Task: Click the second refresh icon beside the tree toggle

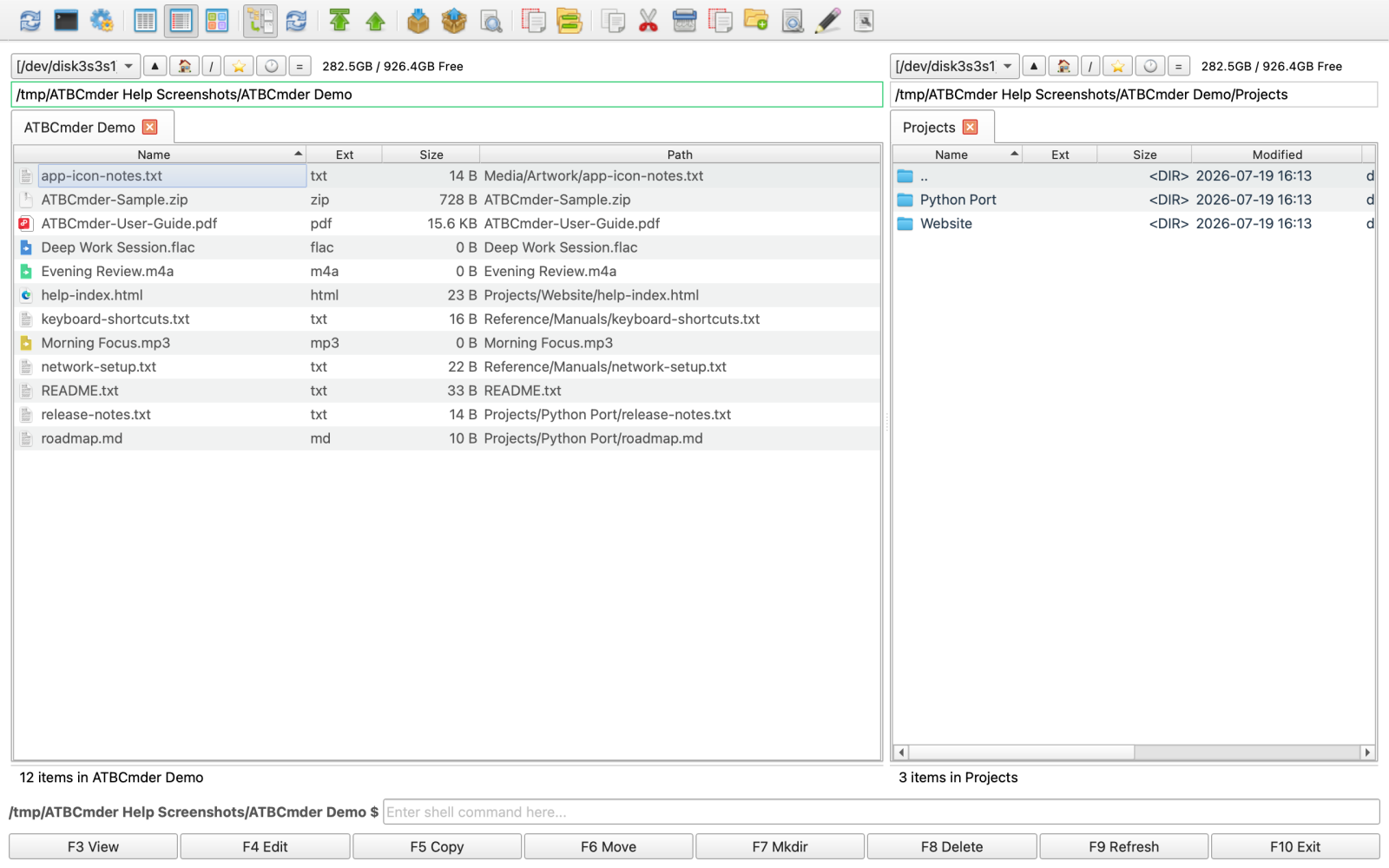Action: point(296,21)
